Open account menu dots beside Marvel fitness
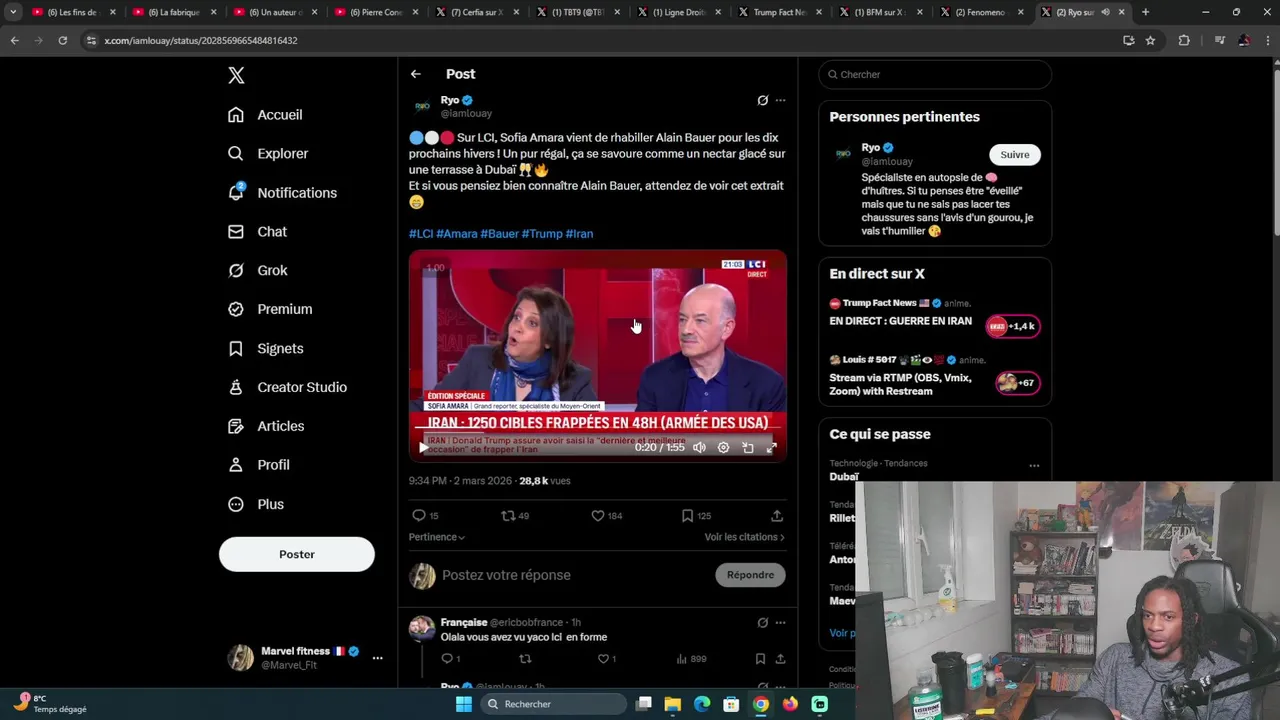The image size is (1280, 720). [377, 658]
